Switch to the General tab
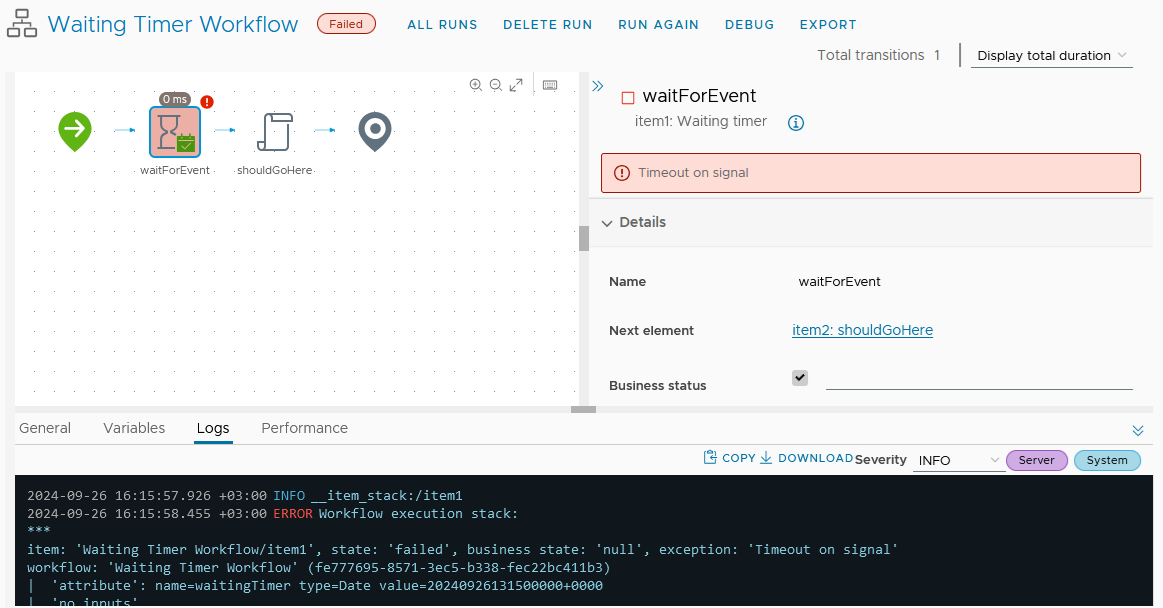Image resolution: width=1163 pixels, height=608 pixels. coord(45,429)
